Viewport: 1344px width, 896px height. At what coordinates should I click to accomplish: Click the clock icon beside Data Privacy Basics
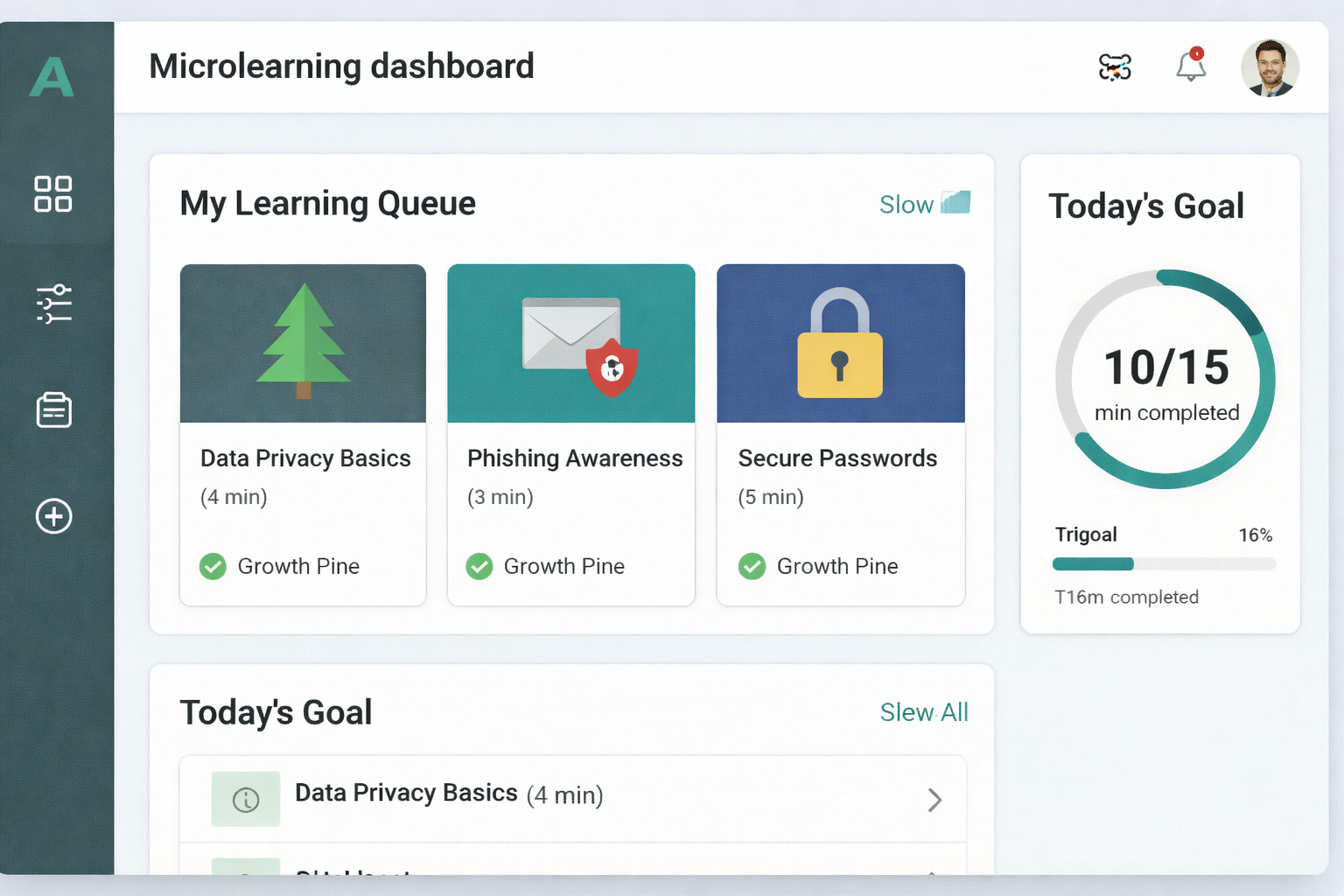246,799
